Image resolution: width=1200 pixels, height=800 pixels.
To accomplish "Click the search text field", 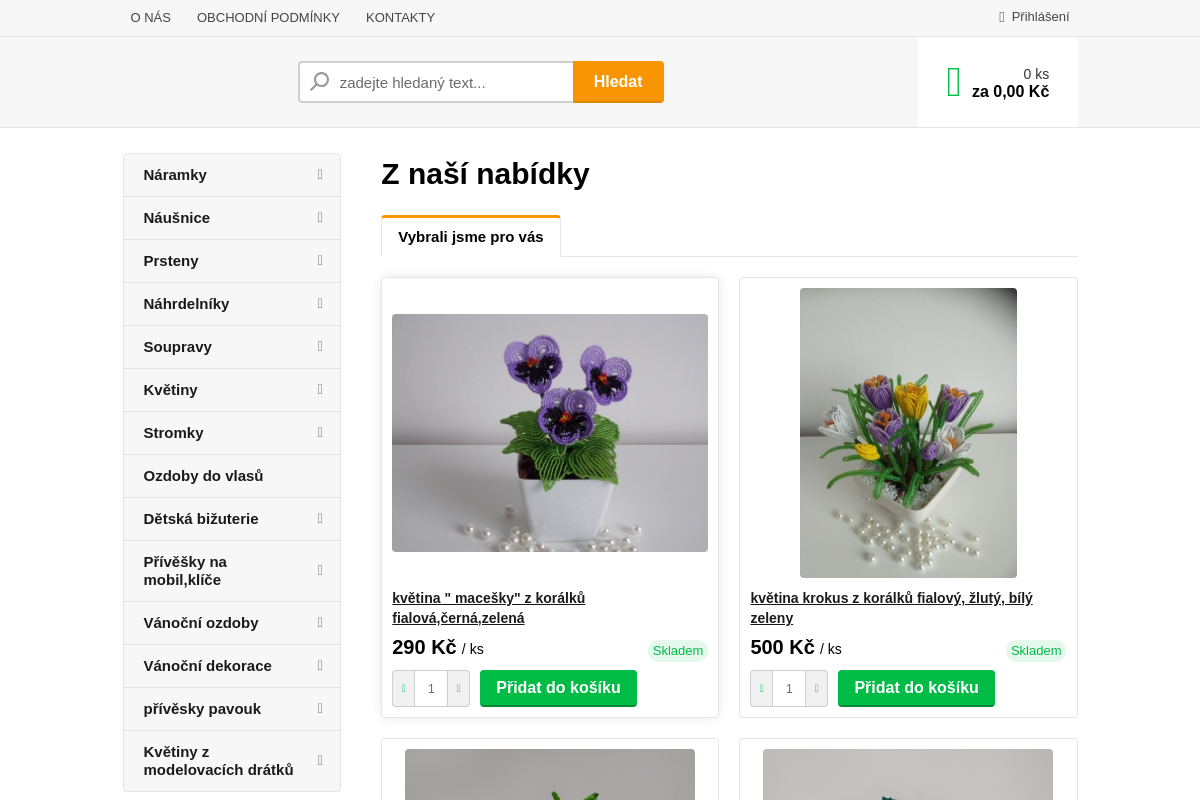I will pyautogui.click(x=450, y=82).
